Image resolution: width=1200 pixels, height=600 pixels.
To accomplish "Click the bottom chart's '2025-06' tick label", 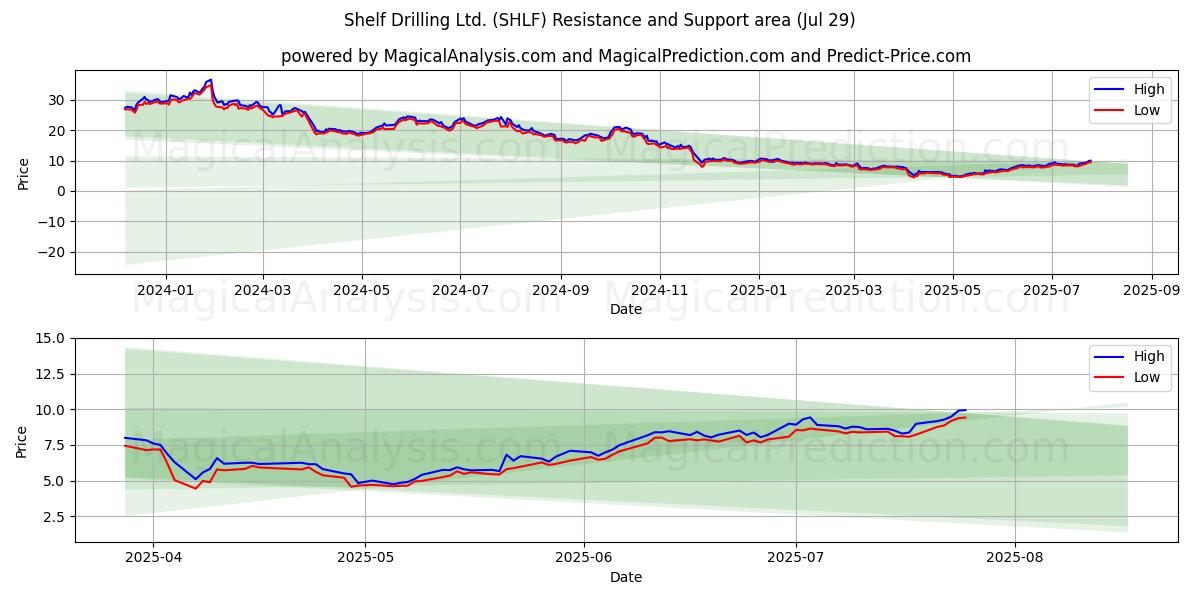I will 584,557.
